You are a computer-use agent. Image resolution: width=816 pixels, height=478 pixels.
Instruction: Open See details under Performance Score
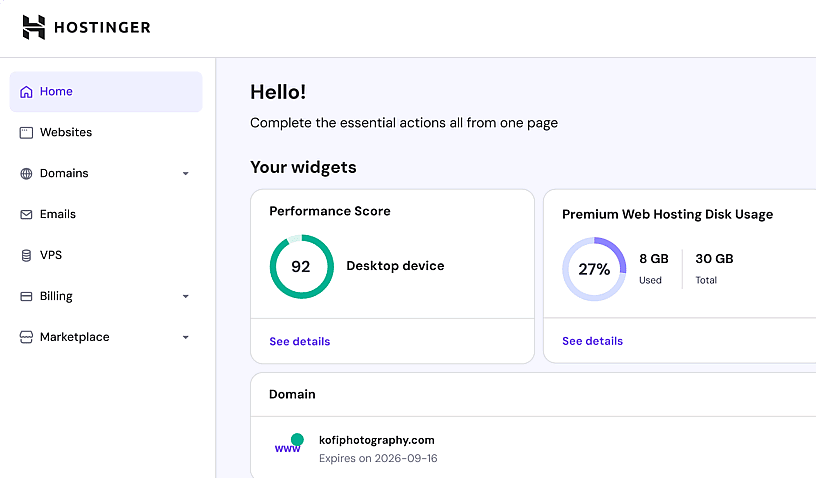(300, 341)
